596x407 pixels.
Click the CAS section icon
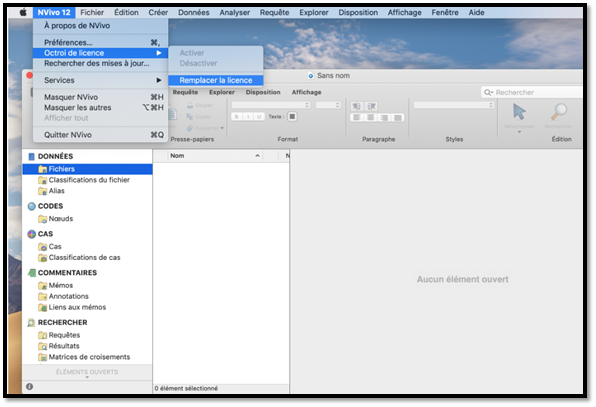[32, 234]
